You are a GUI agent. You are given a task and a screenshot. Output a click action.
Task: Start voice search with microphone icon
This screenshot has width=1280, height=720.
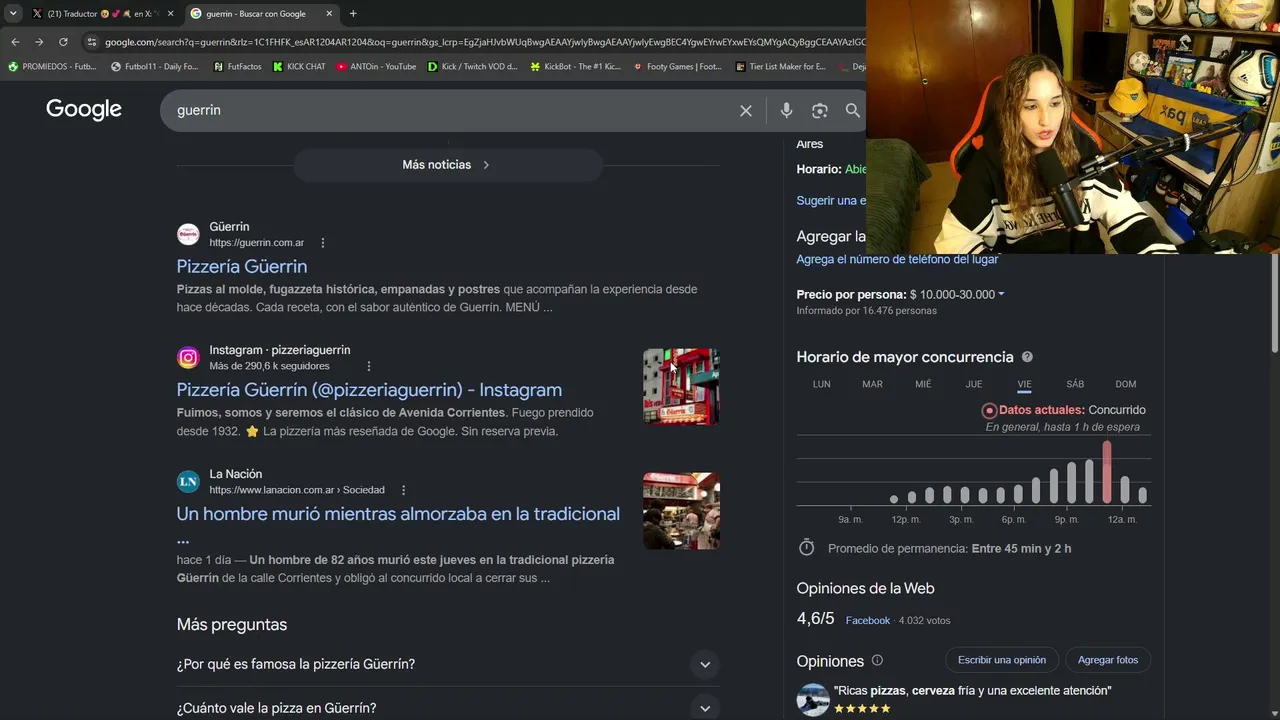[786, 111]
